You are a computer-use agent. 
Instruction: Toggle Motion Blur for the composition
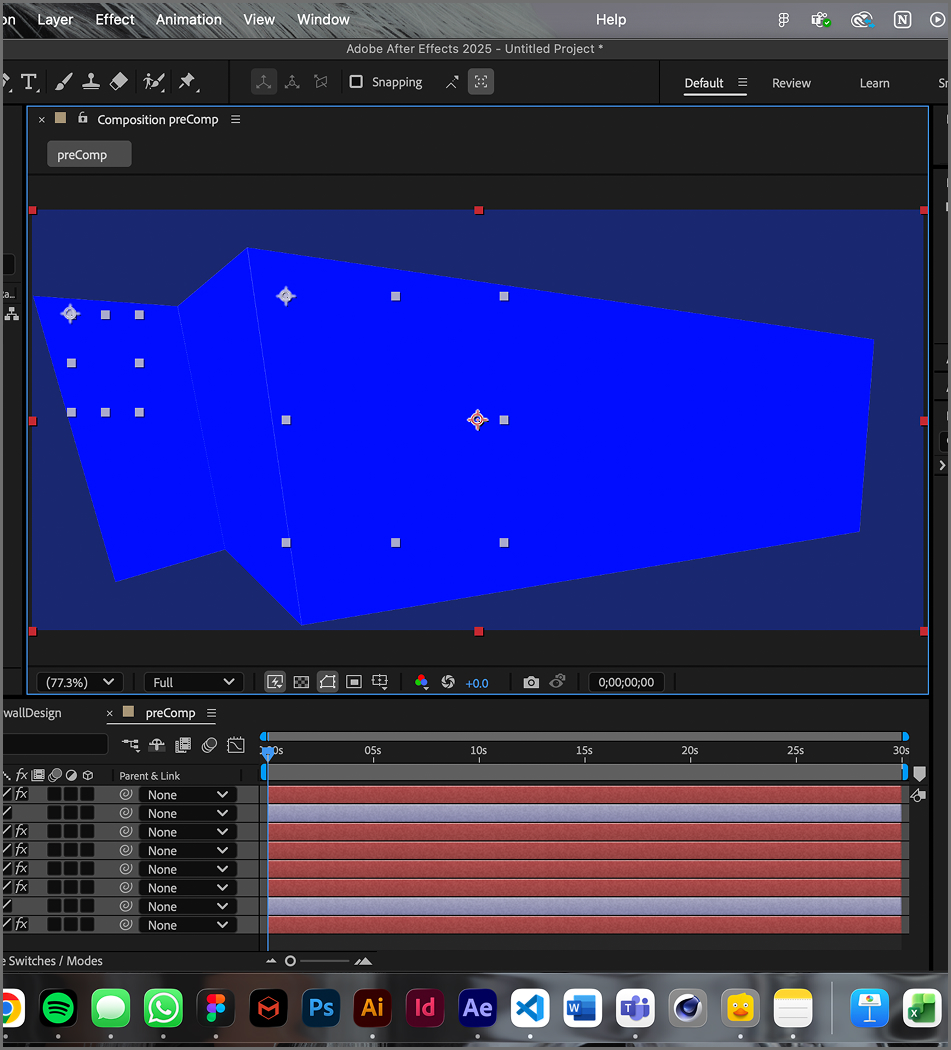pos(209,745)
